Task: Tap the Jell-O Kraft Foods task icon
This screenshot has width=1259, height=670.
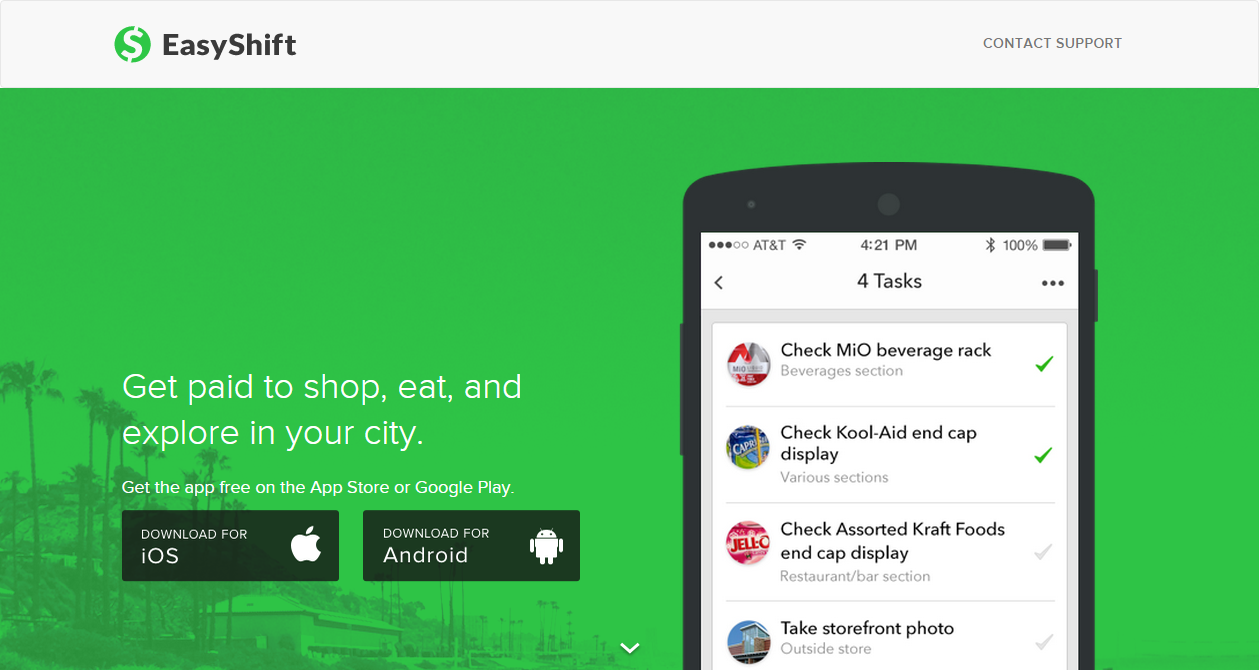Action: (748, 543)
